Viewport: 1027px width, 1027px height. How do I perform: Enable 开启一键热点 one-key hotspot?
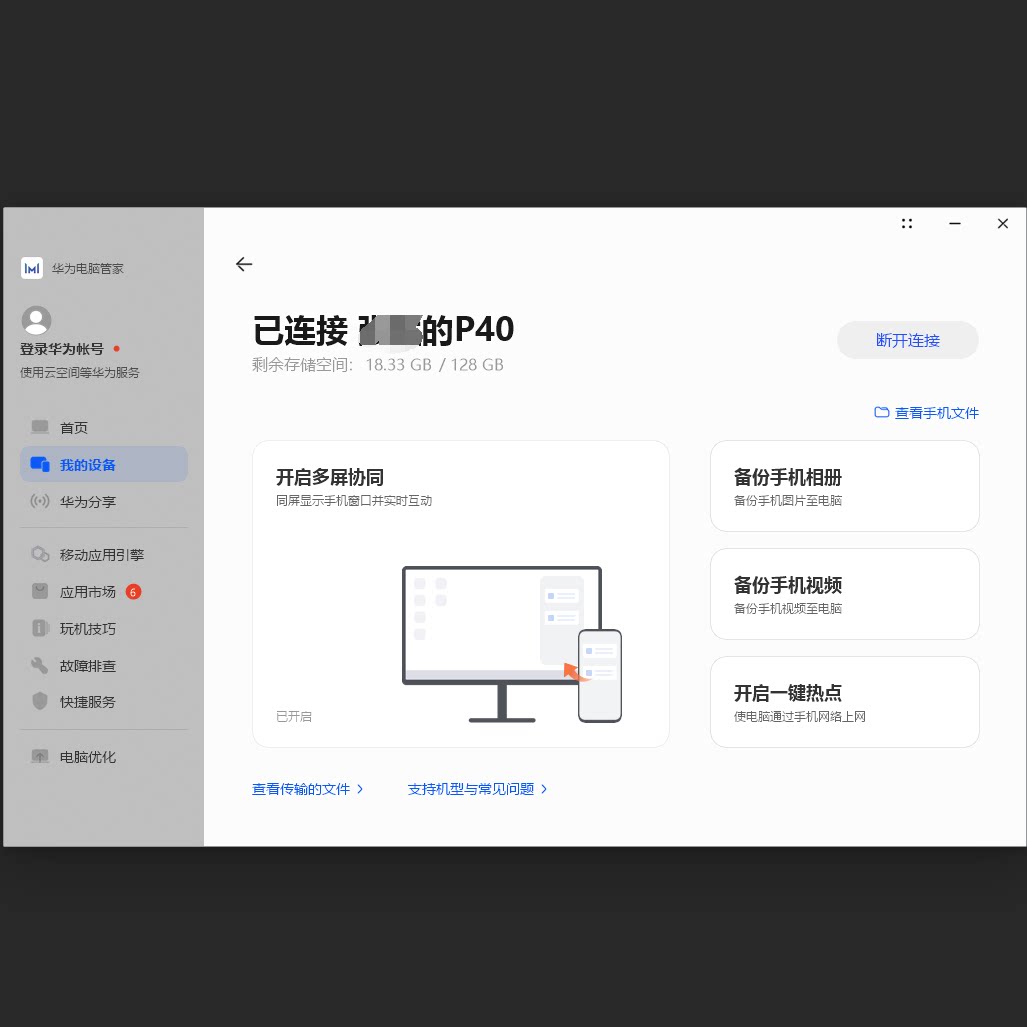tap(844, 701)
